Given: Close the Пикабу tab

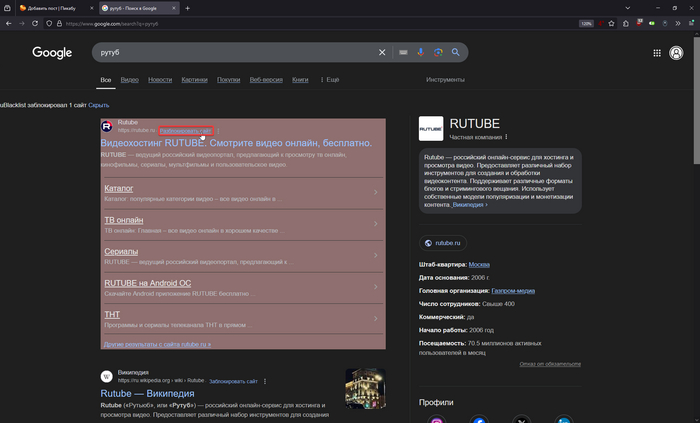Looking at the screenshot, I should click(x=92, y=8).
